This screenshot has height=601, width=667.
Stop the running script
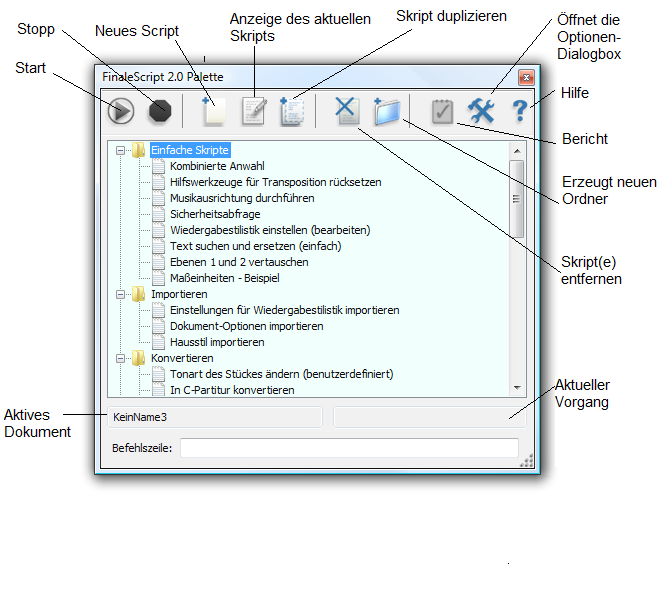click(160, 111)
